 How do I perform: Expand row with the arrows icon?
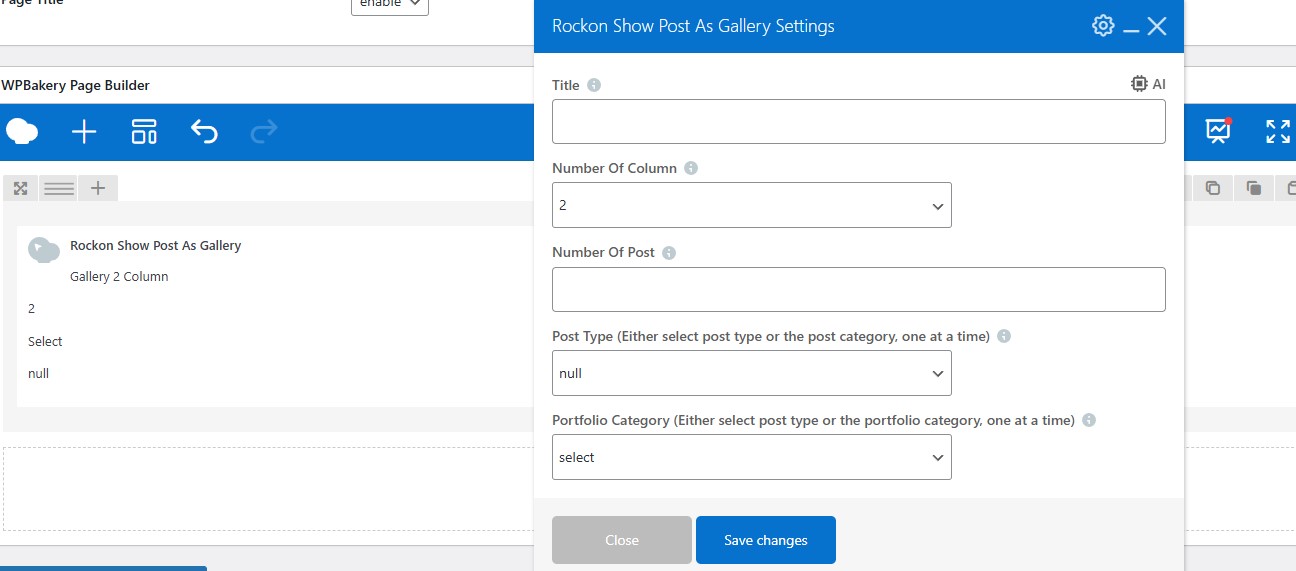pyautogui.click(x=20, y=188)
